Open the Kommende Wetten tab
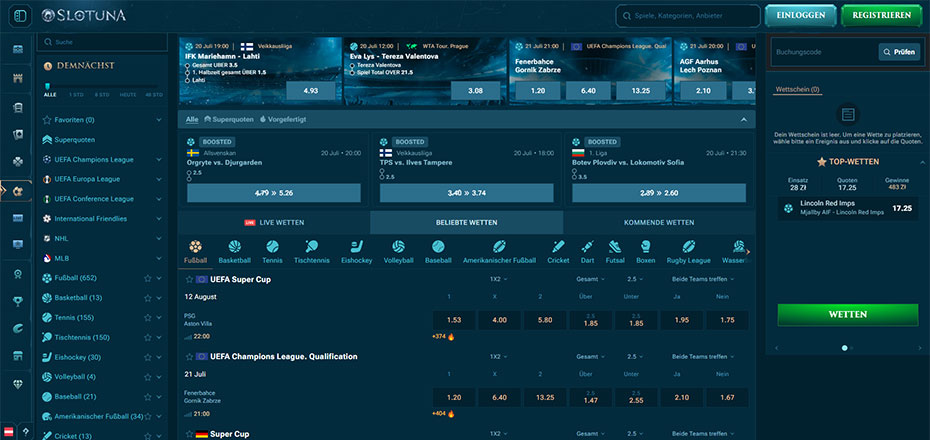 (x=659, y=222)
